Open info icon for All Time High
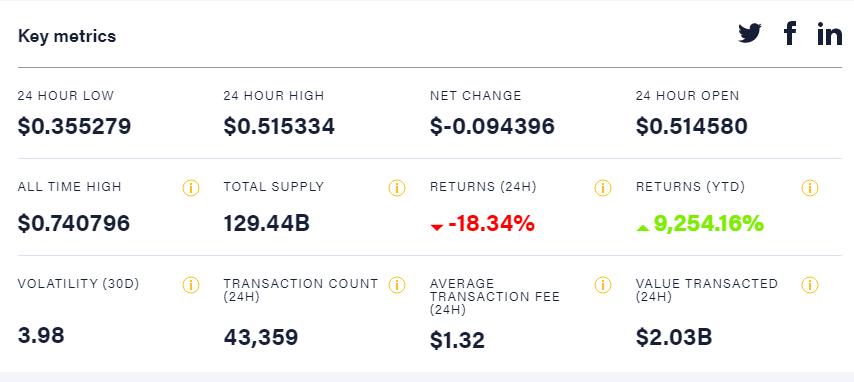Screen dimensions: 854x382 191,188
